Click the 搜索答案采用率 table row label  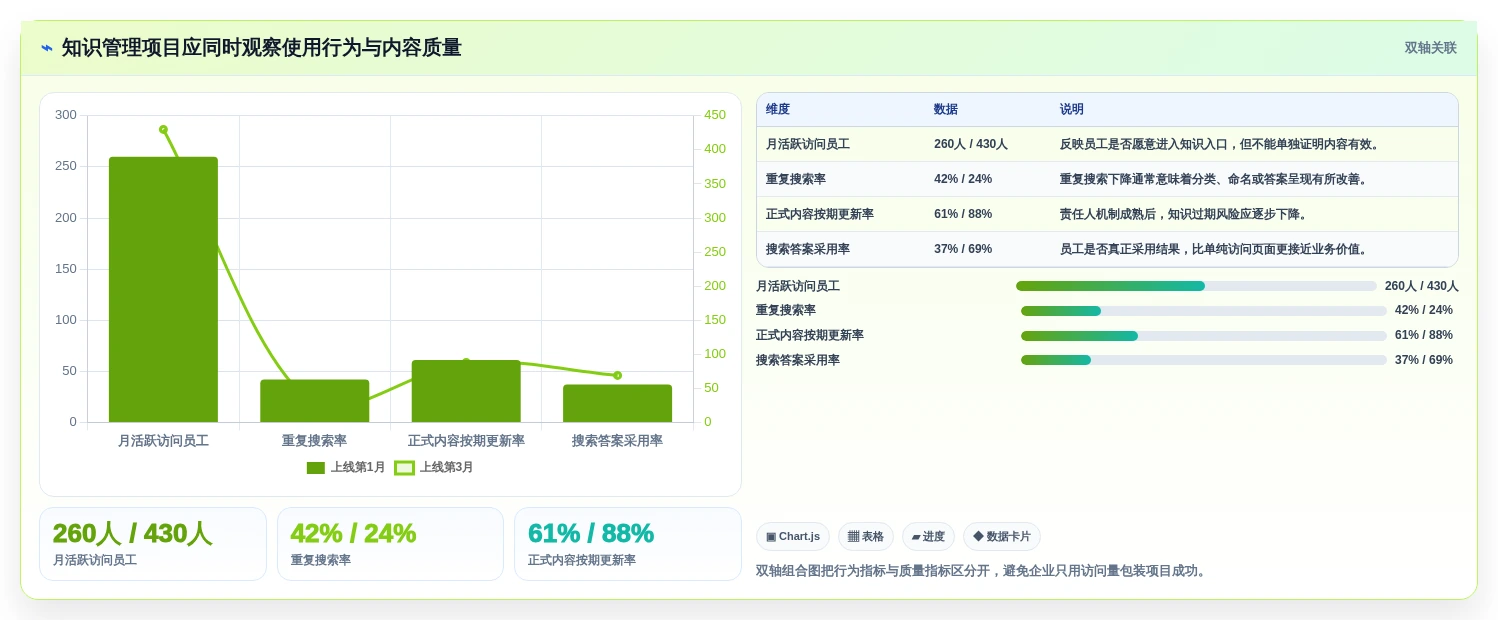(808, 249)
